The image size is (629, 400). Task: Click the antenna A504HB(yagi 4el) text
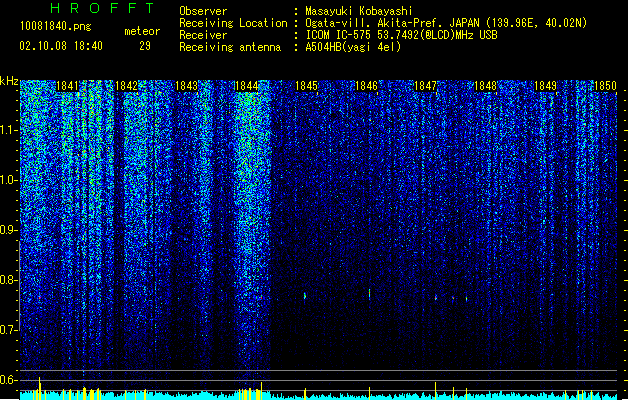(353, 47)
